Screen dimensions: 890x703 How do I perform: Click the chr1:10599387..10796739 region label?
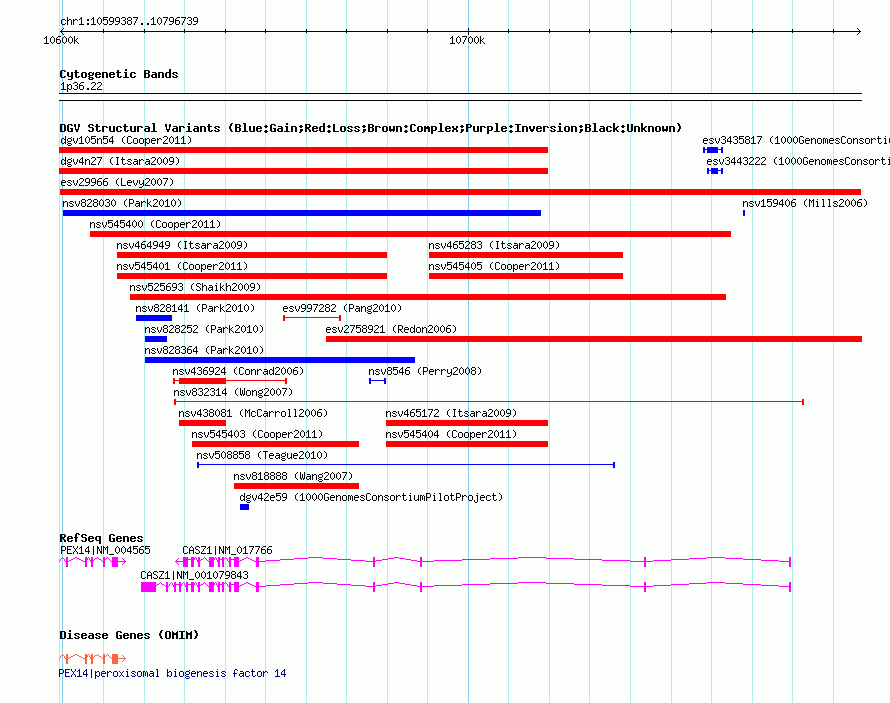[129, 21]
